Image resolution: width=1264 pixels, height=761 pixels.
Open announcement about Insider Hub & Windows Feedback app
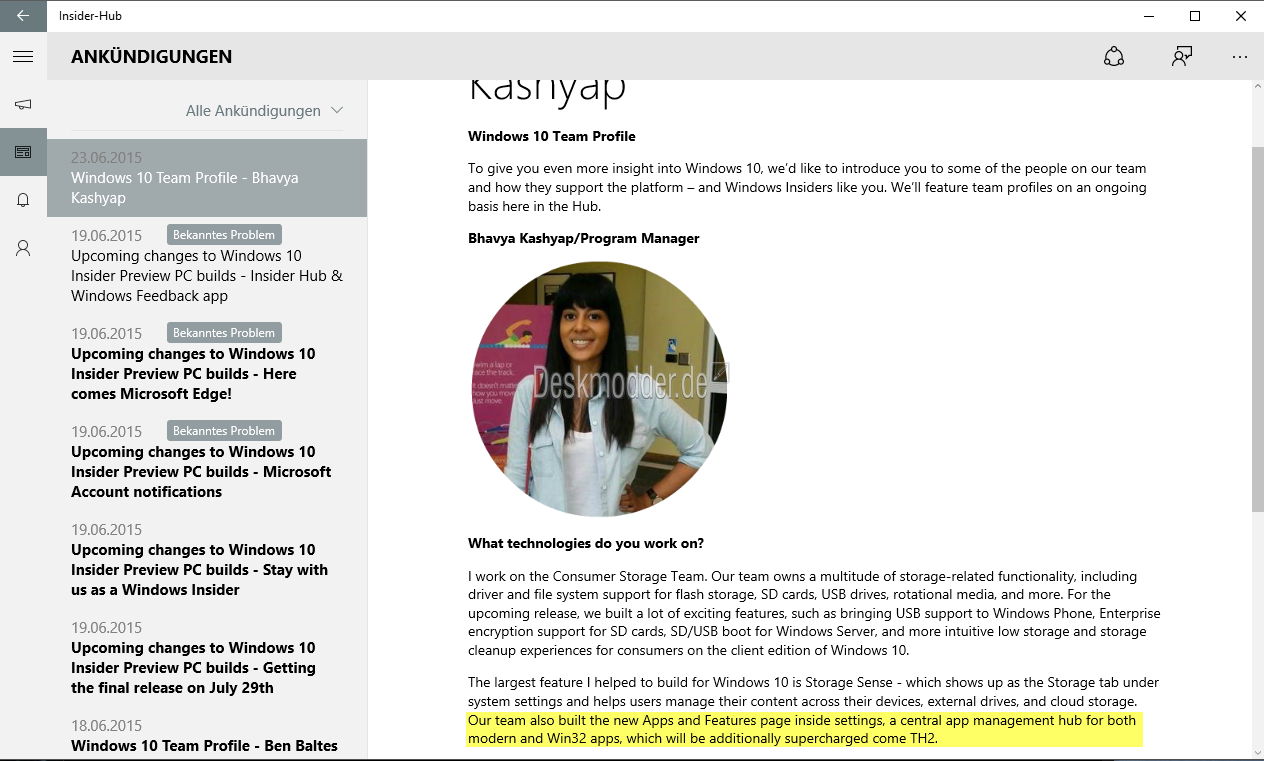coord(207,266)
